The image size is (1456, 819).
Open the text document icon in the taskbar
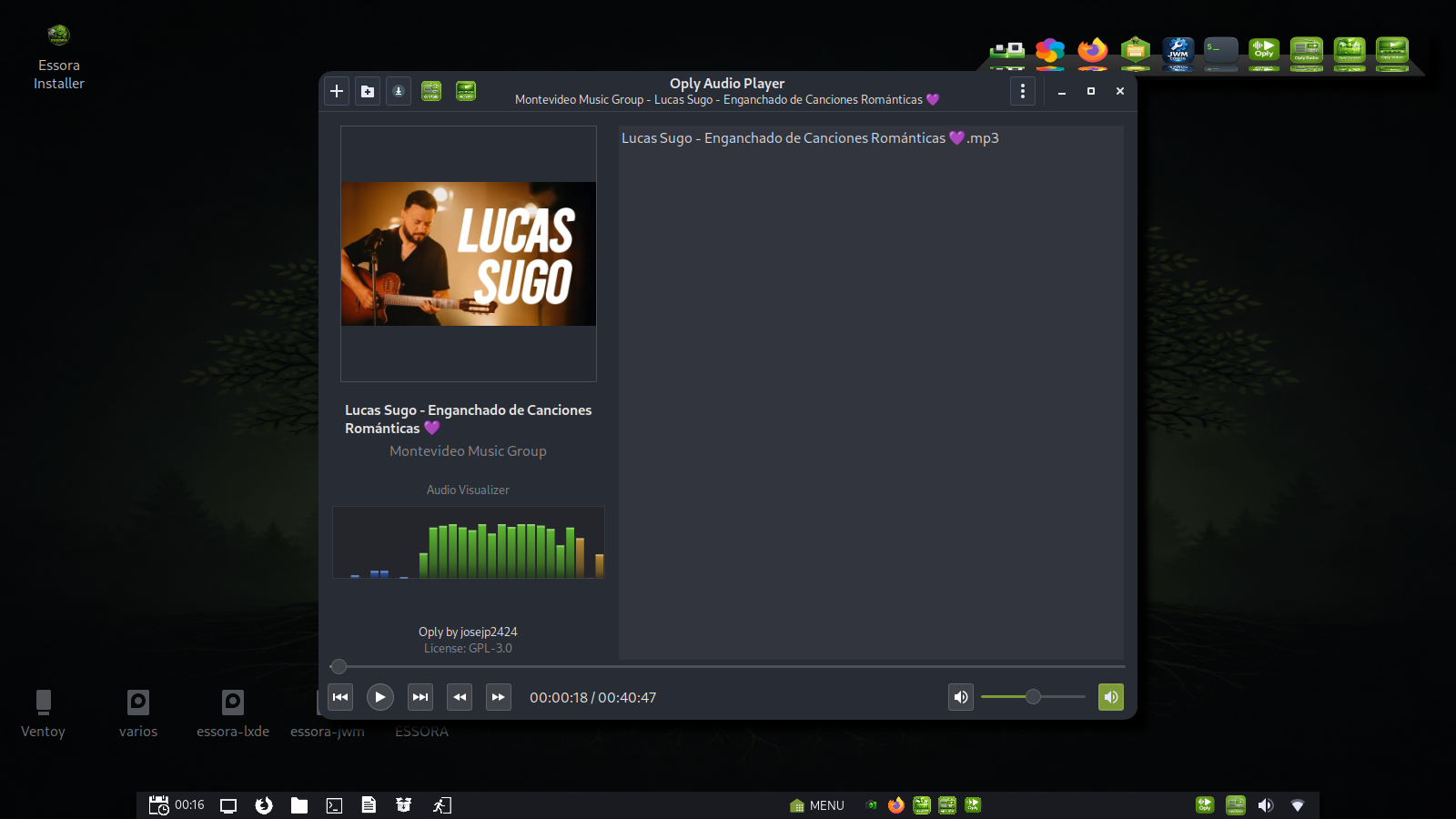[x=369, y=805]
